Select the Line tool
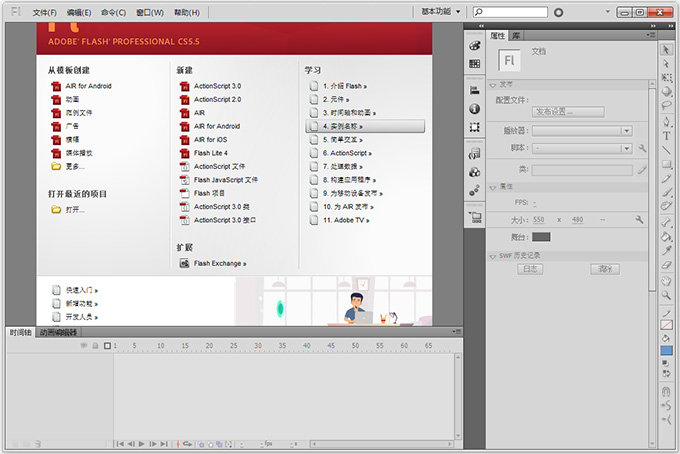Screen dimensions: 680x454 [x=666, y=150]
